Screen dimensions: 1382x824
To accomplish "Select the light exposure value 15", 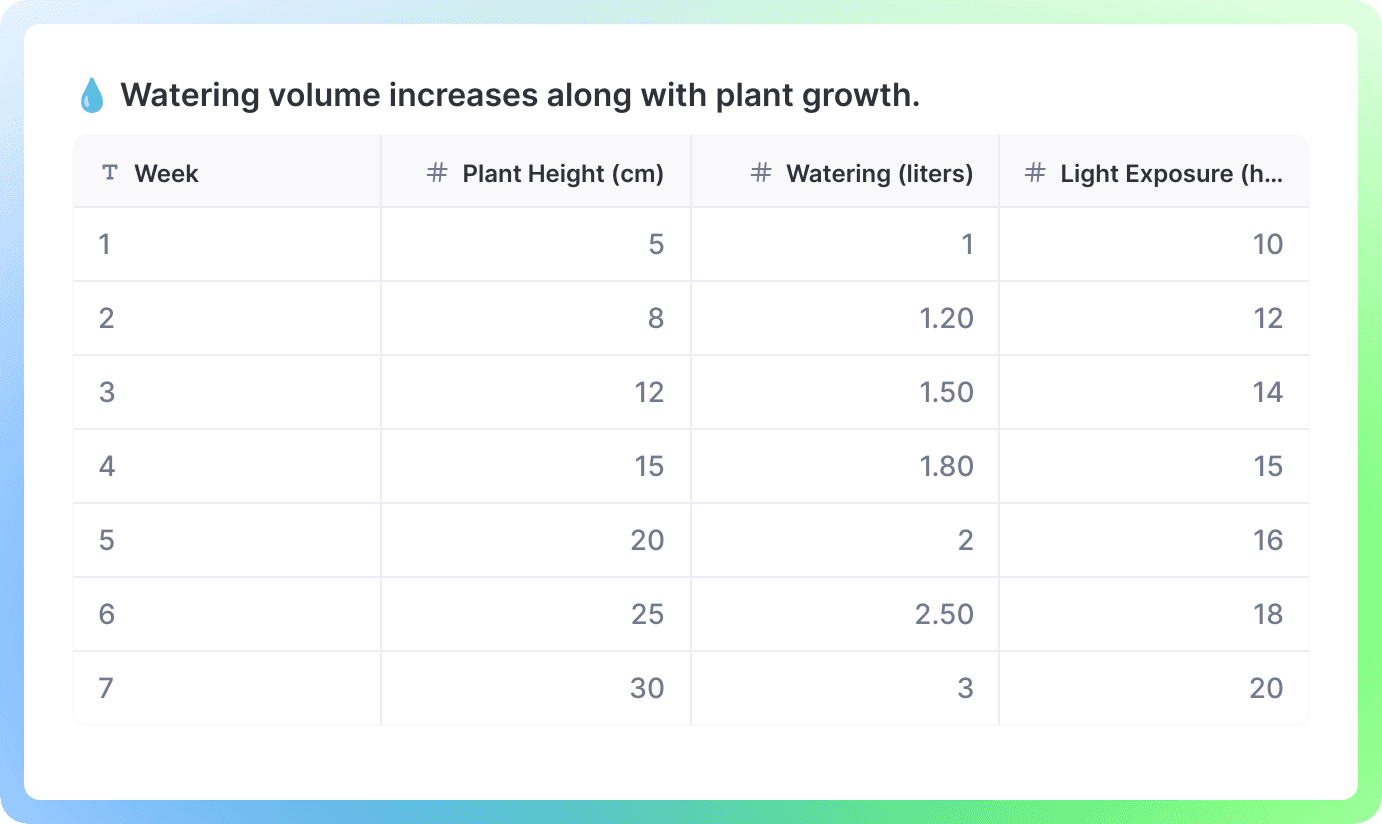I will pyautogui.click(x=1268, y=466).
